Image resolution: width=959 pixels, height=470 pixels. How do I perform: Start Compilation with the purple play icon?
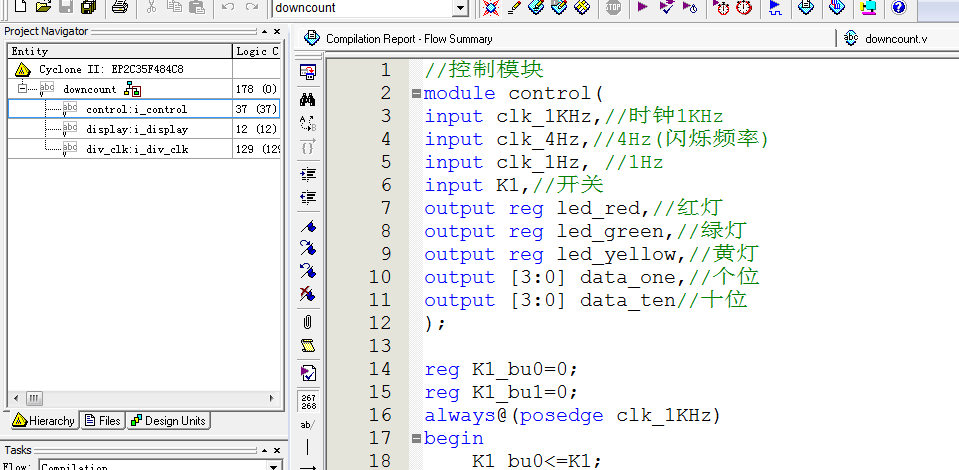pos(642,7)
